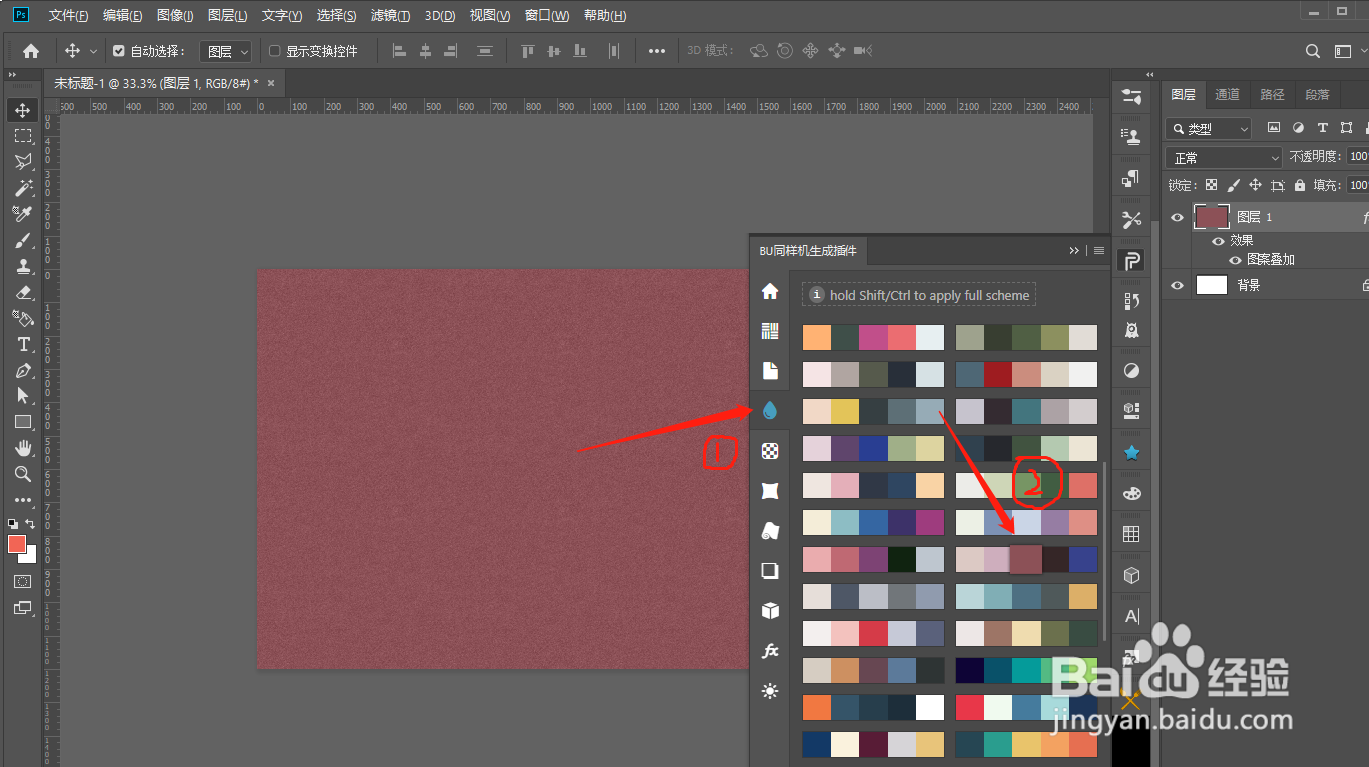This screenshot has width=1369, height=767.
Task: Click the align left edges icon
Action: coord(400,51)
